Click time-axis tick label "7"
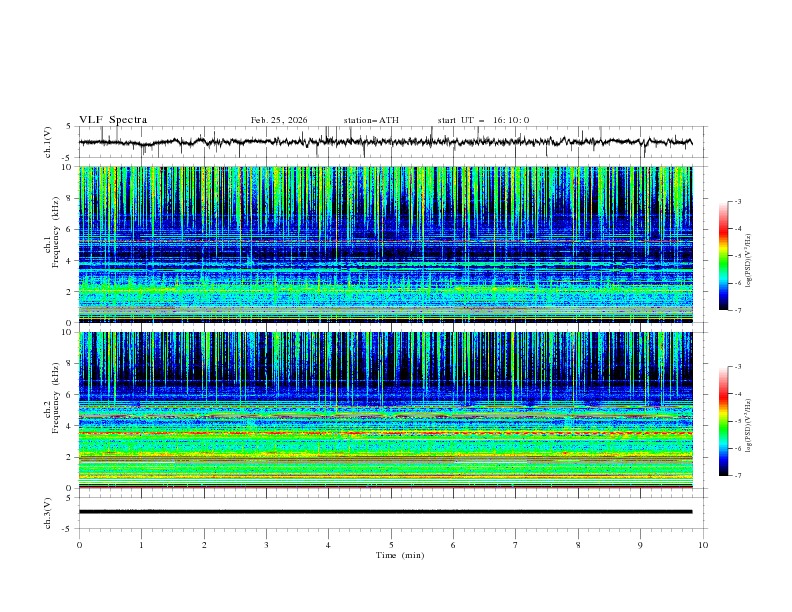Image resolution: width=792 pixels, height=612 pixels. [x=516, y=545]
